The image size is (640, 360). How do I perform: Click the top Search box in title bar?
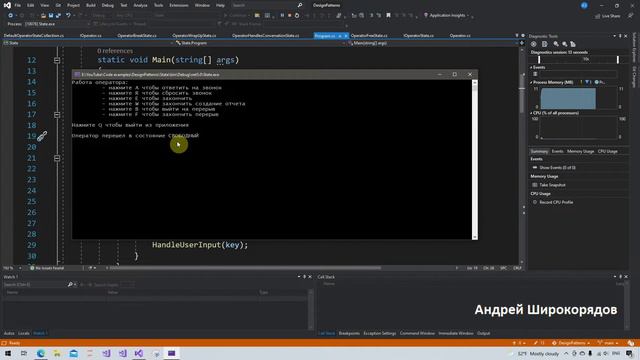[x=267, y=5]
